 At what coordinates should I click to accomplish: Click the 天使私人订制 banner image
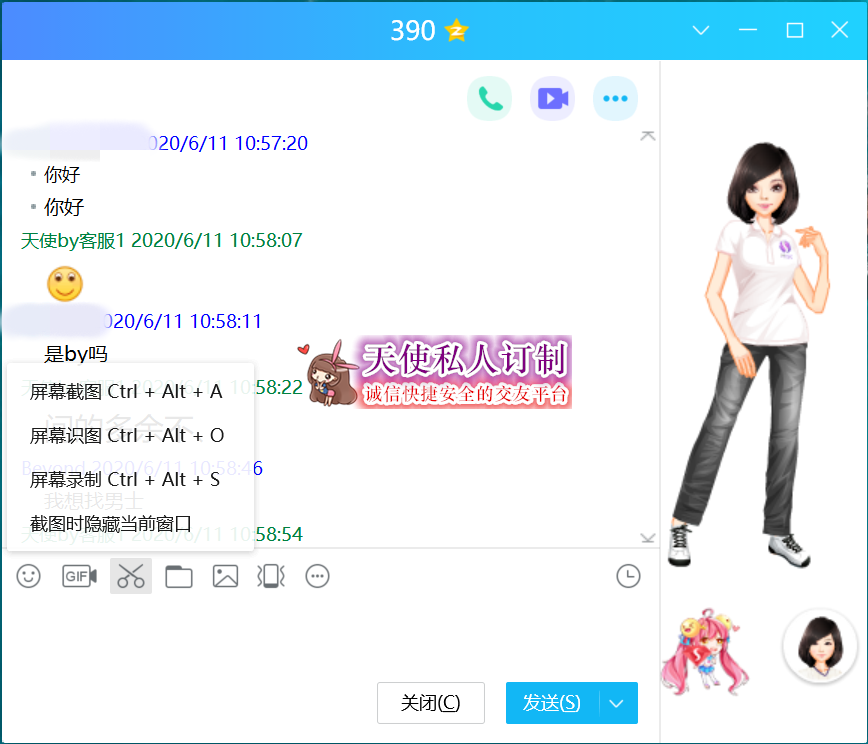437,373
